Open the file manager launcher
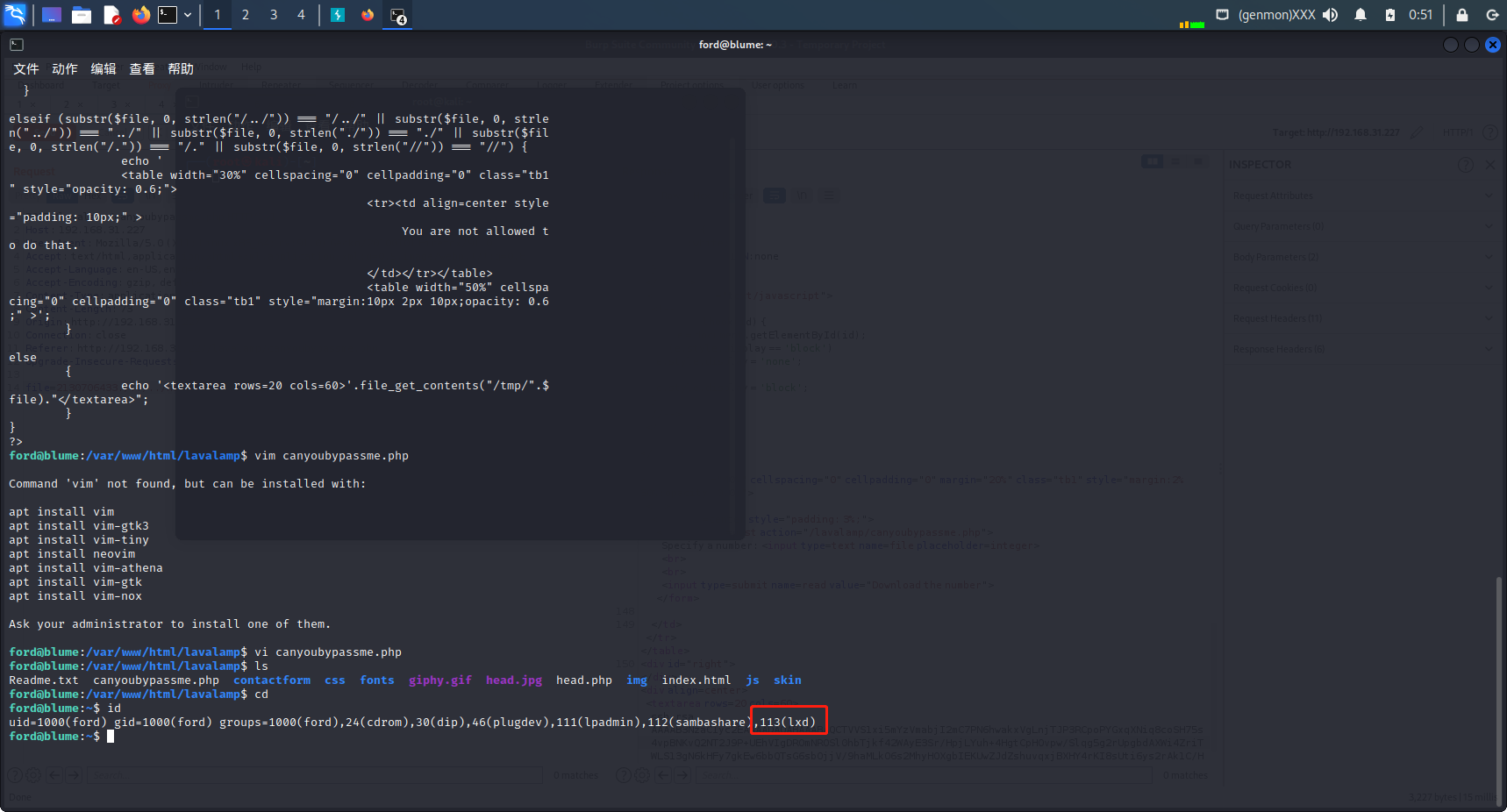 click(x=82, y=15)
